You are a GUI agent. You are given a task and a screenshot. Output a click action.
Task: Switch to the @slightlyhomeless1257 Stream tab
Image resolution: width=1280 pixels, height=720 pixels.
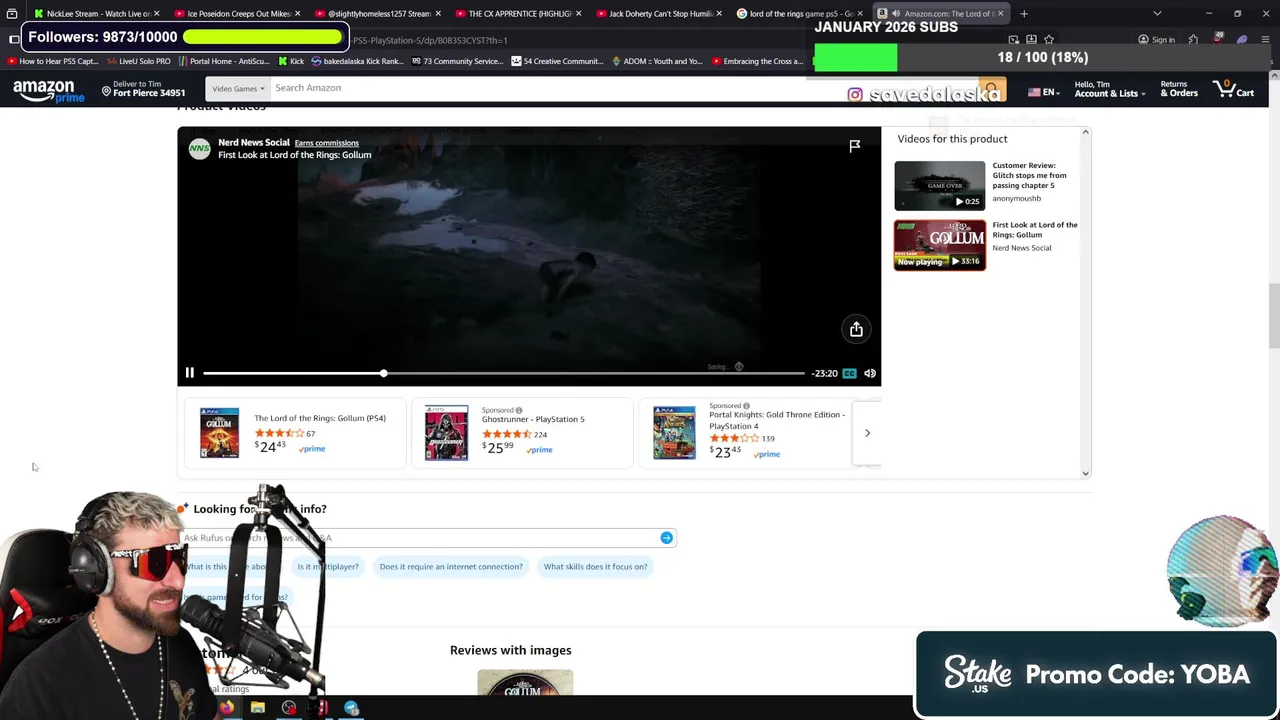click(379, 14)
